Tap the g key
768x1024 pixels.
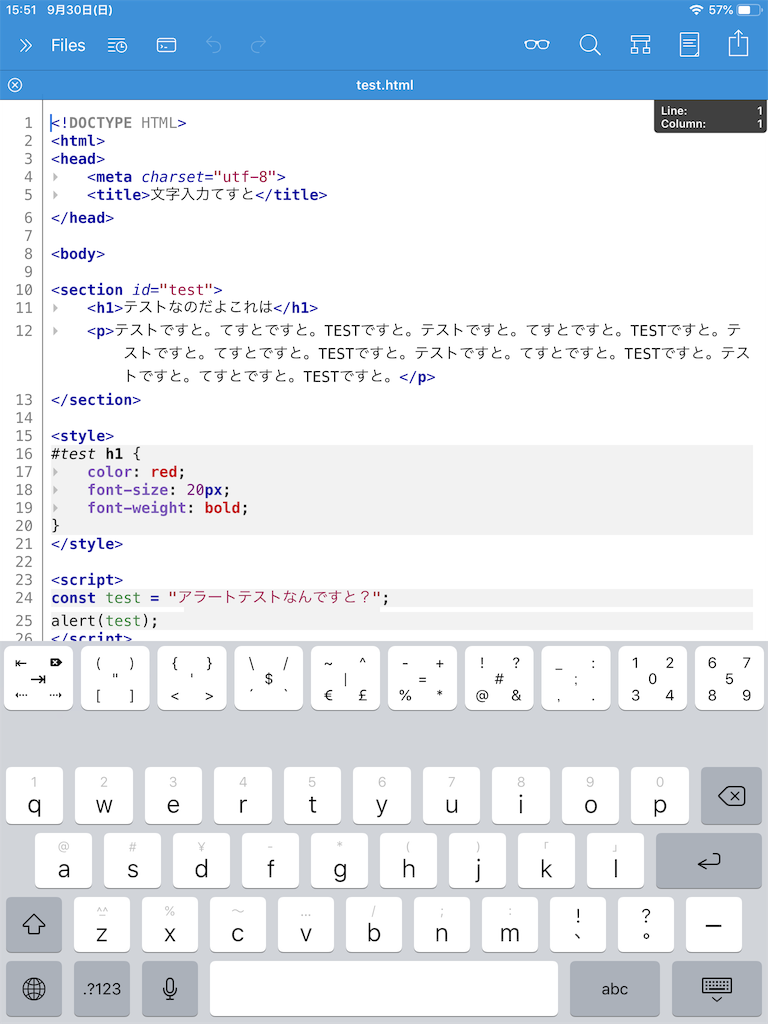[x=340, y=860]
